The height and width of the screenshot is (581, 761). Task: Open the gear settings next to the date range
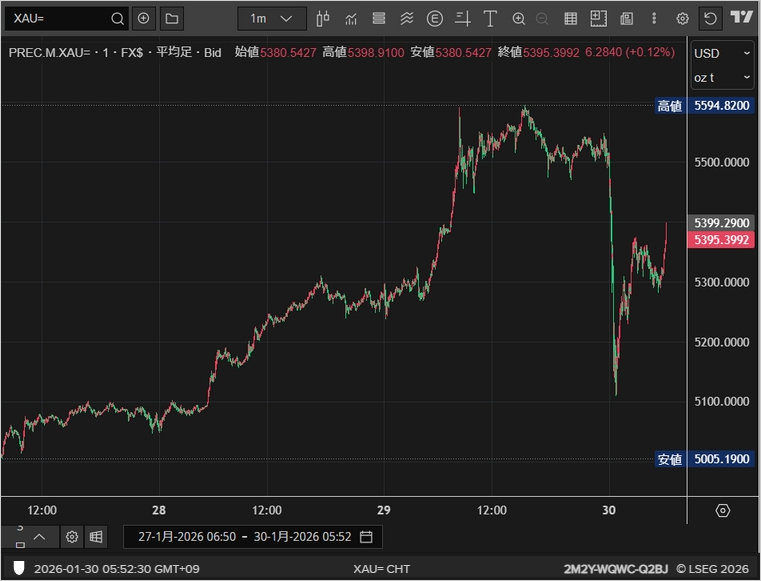point(72,537)
